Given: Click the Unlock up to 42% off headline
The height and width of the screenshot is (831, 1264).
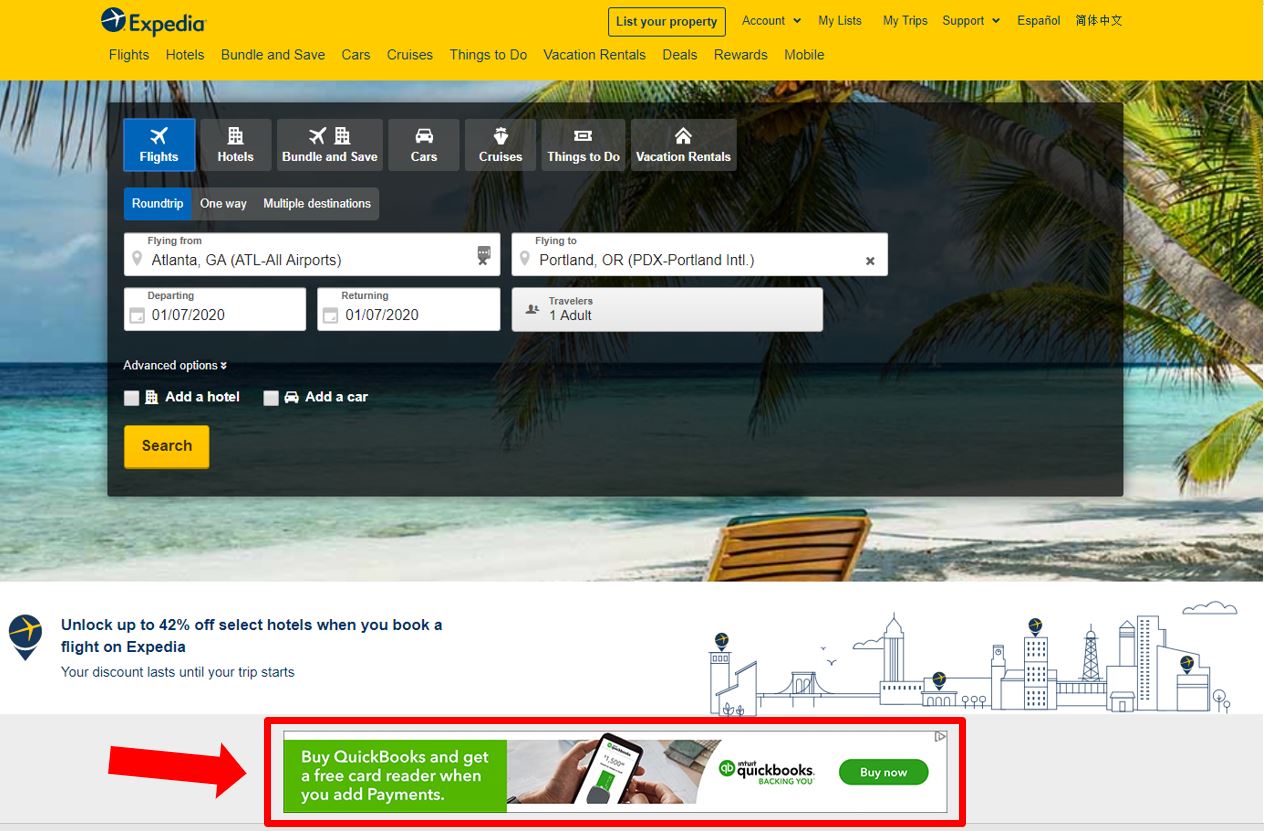Looking at the screenshot, I should point(252,636).
